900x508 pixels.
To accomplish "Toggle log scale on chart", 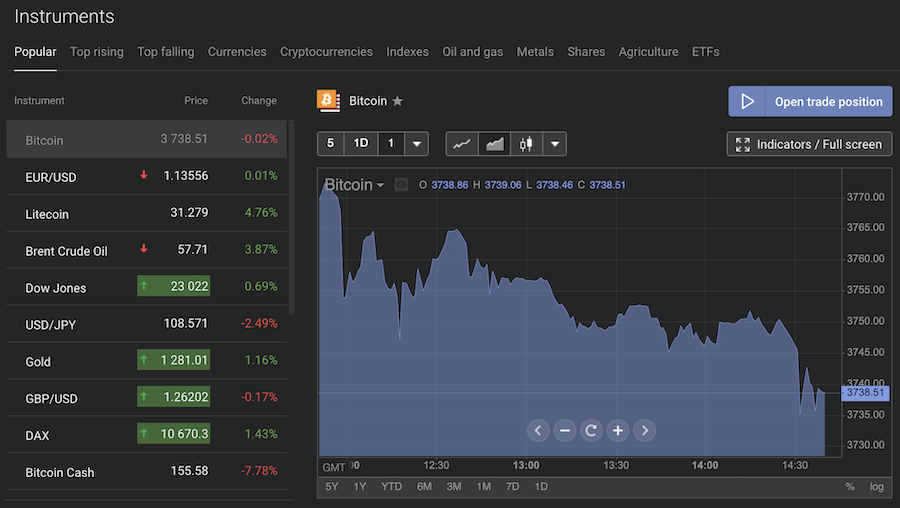I will point(876,487).
